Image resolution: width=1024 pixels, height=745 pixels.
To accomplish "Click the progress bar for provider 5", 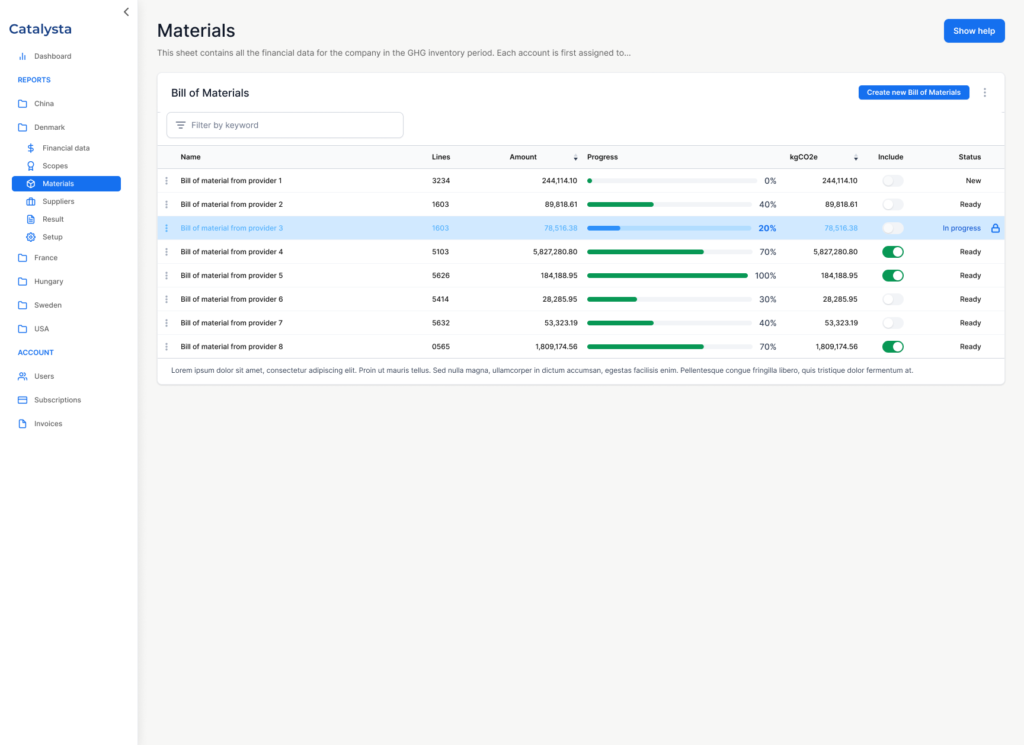I will 667,275.
